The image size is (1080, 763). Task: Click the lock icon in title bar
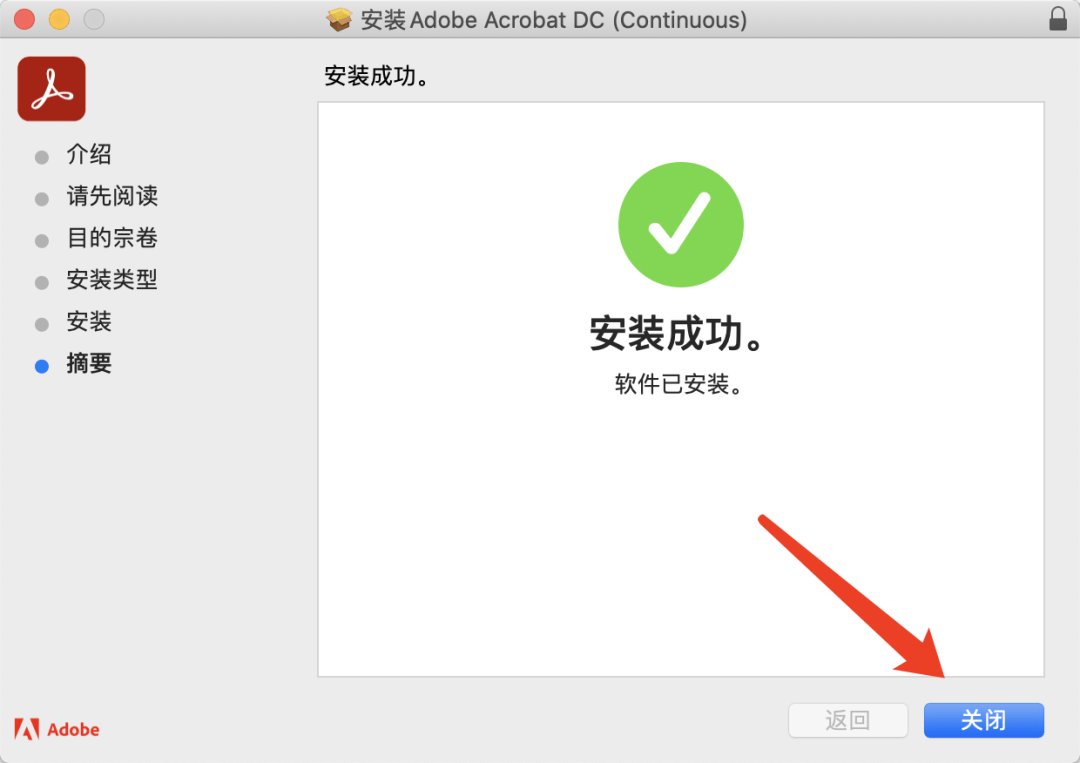pyautogui.click(x=1058, y=19)
